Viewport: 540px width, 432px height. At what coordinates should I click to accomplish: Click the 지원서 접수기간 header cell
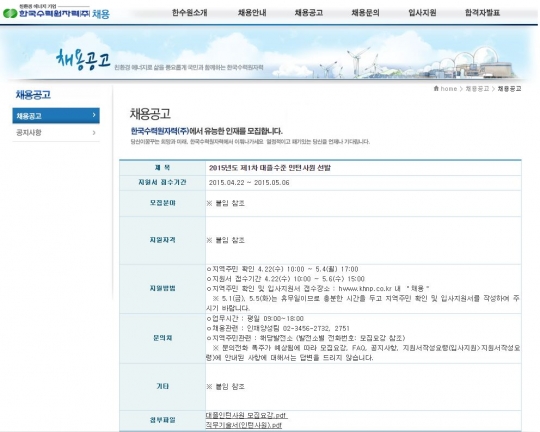point(163,183)
